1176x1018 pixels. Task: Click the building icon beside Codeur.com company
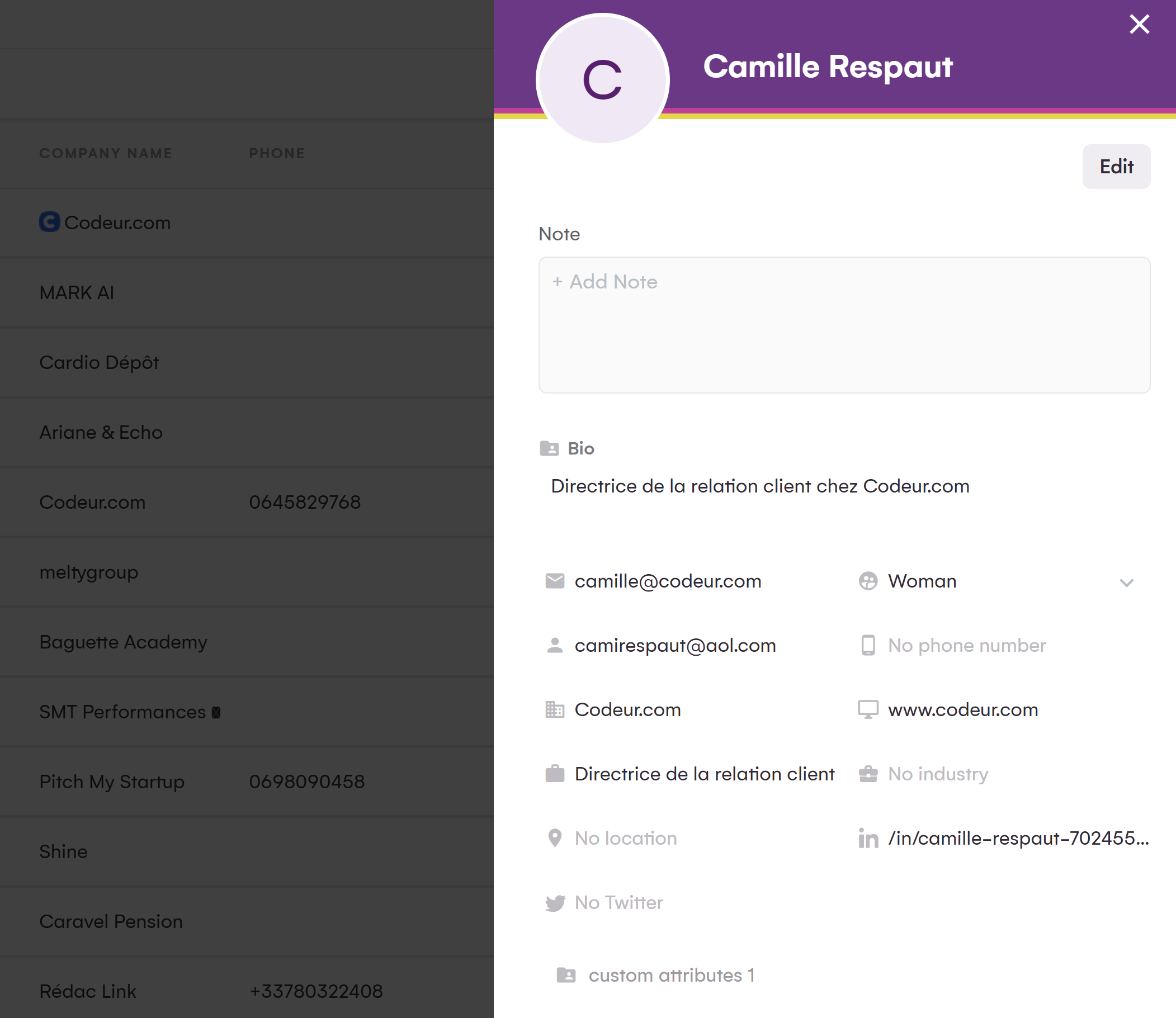click(x=554, y=709)
